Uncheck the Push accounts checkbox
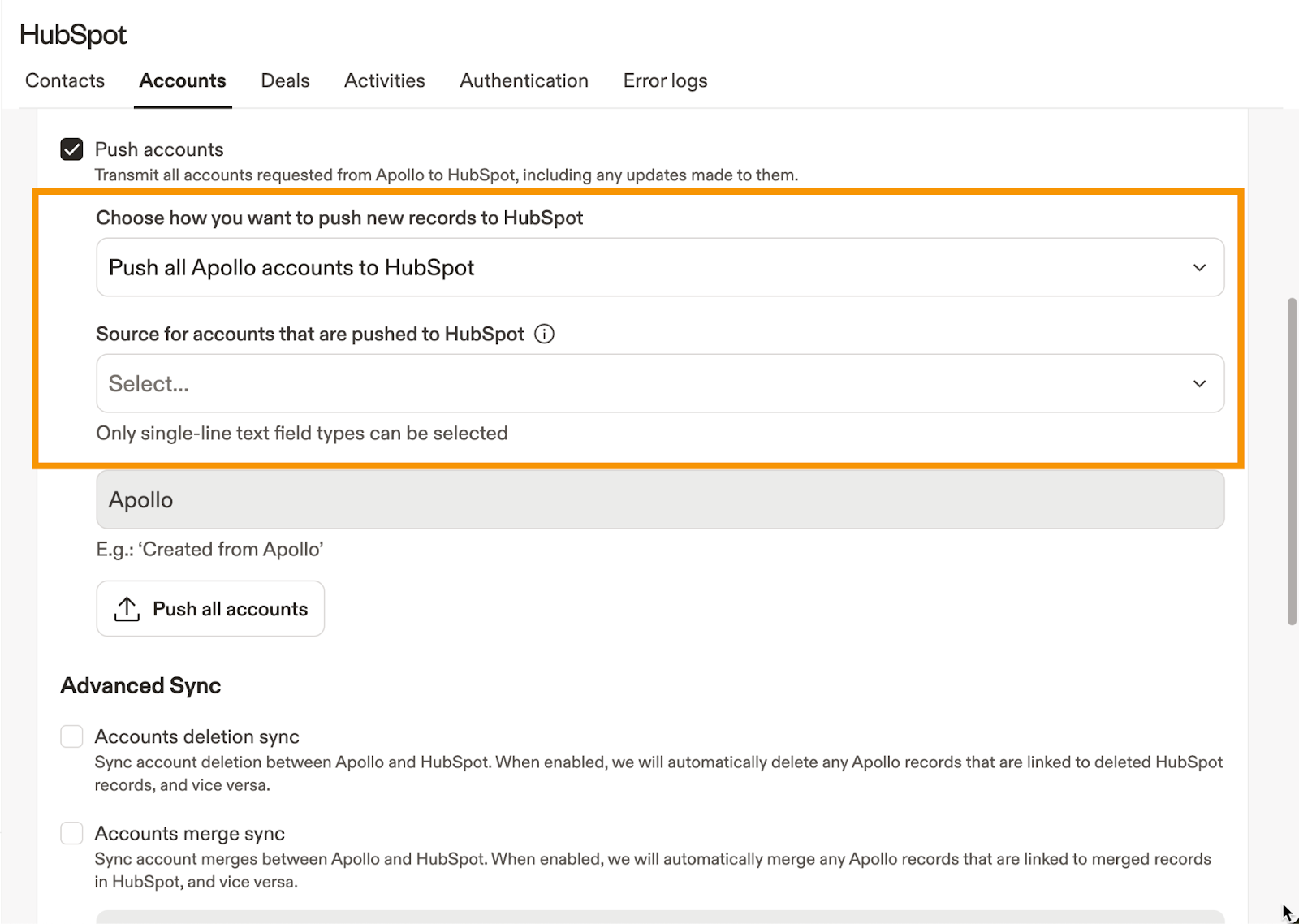Viewport: 1299px width, 924px height. click(71, 149)
